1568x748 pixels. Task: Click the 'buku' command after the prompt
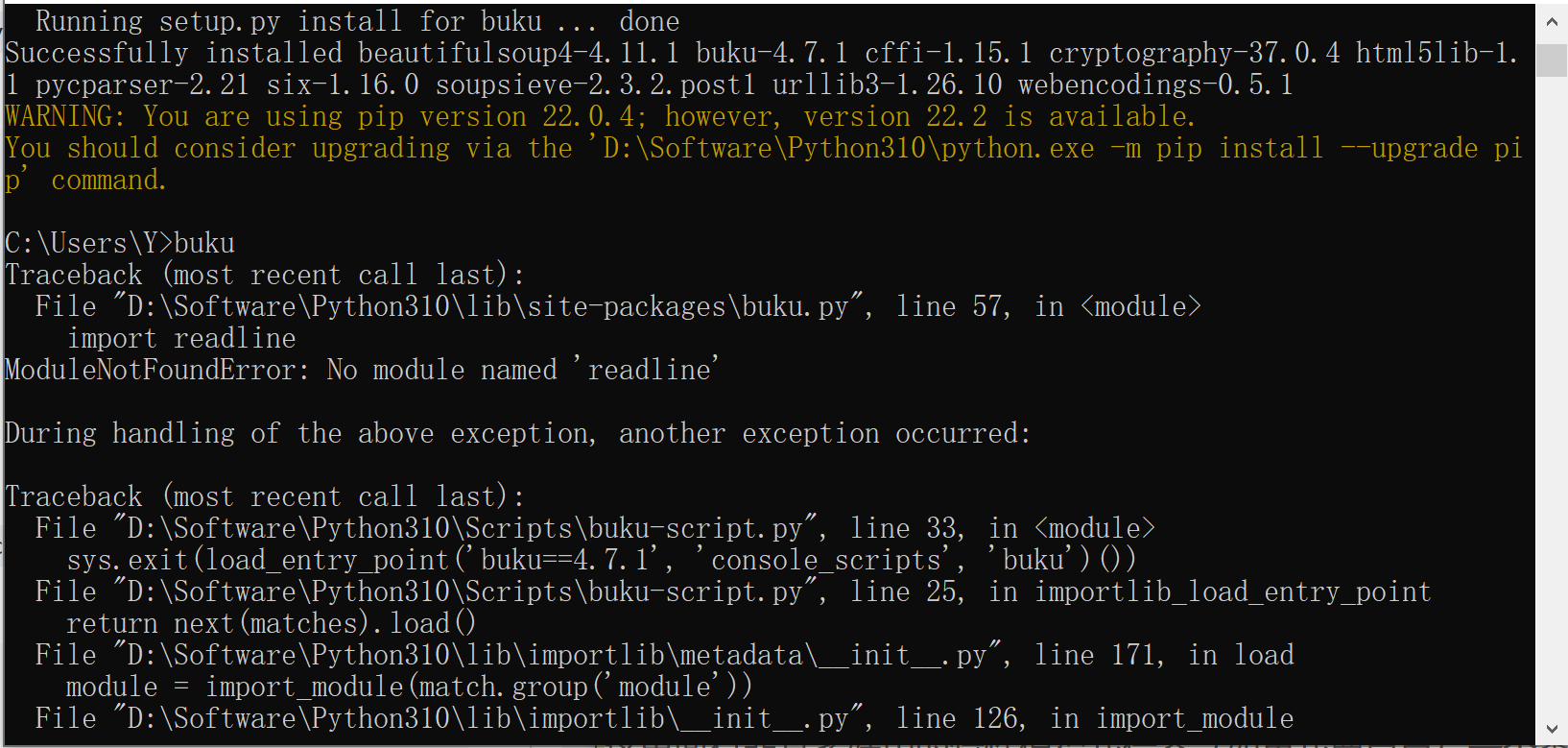tap(204, 244)
